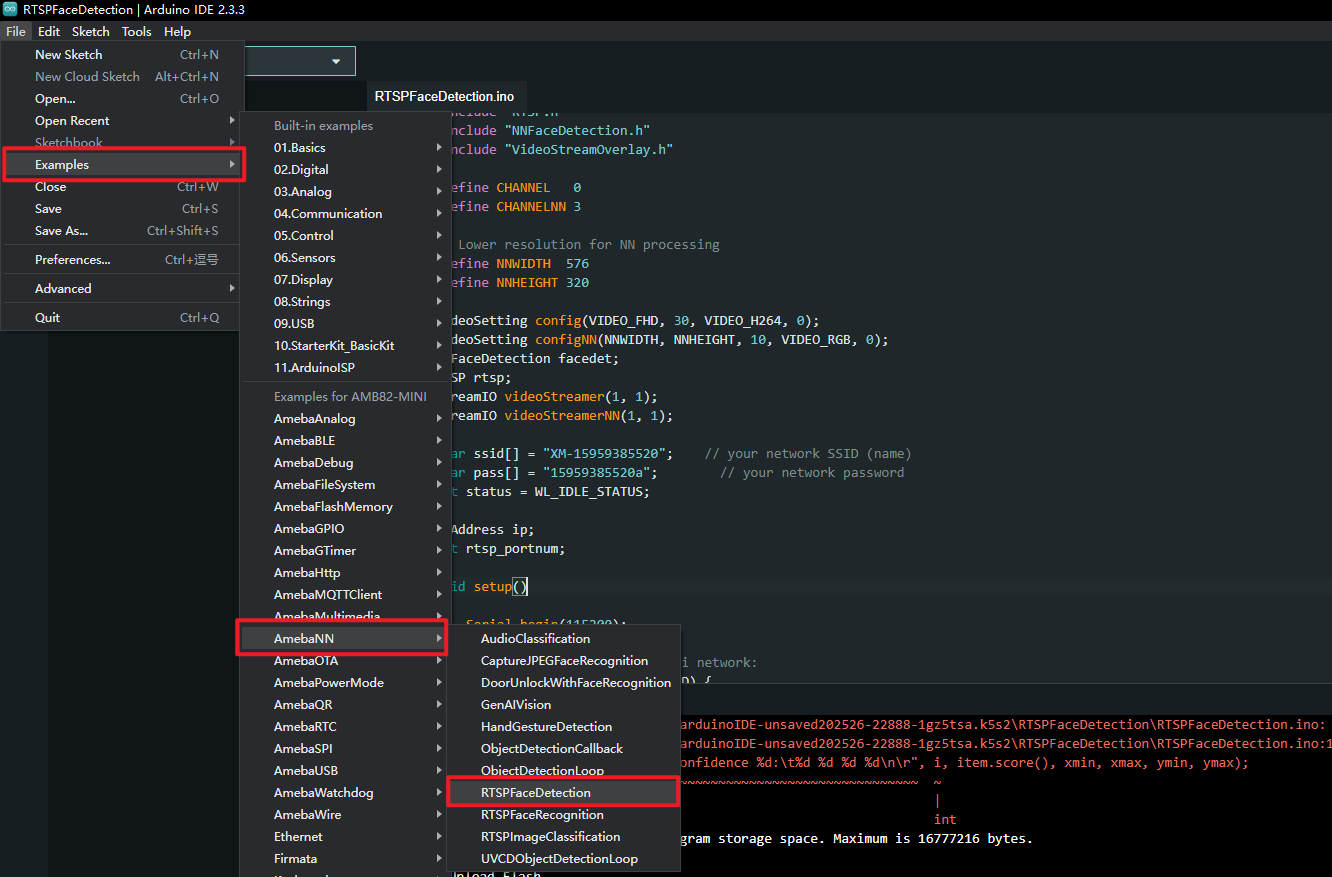Image resolution: width=1332 pixels, height=877 pixels.
Task: Open the AudioClassification example
Action: click(563, 639)
